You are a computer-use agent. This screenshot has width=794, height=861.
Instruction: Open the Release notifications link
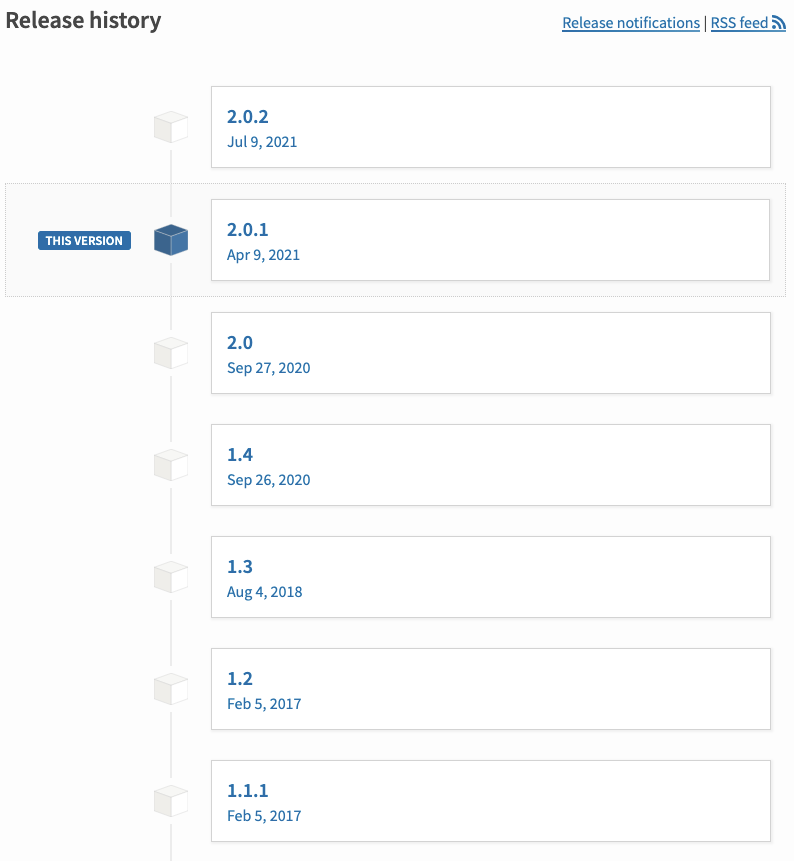(x=630, y=23)
